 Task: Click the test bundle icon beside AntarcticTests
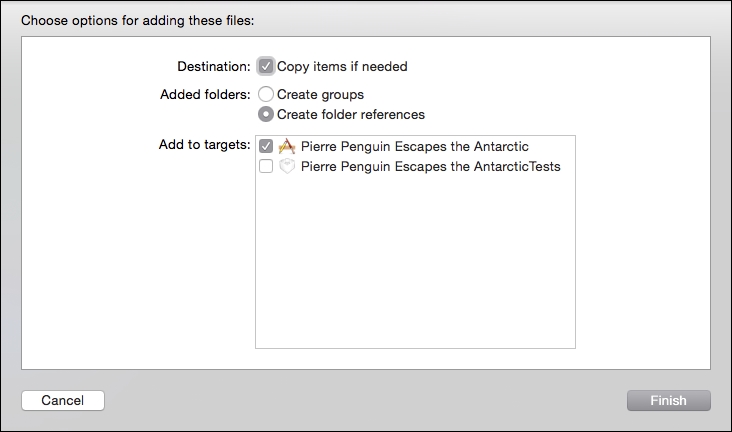pyautogui.click(x=287, y=166)
